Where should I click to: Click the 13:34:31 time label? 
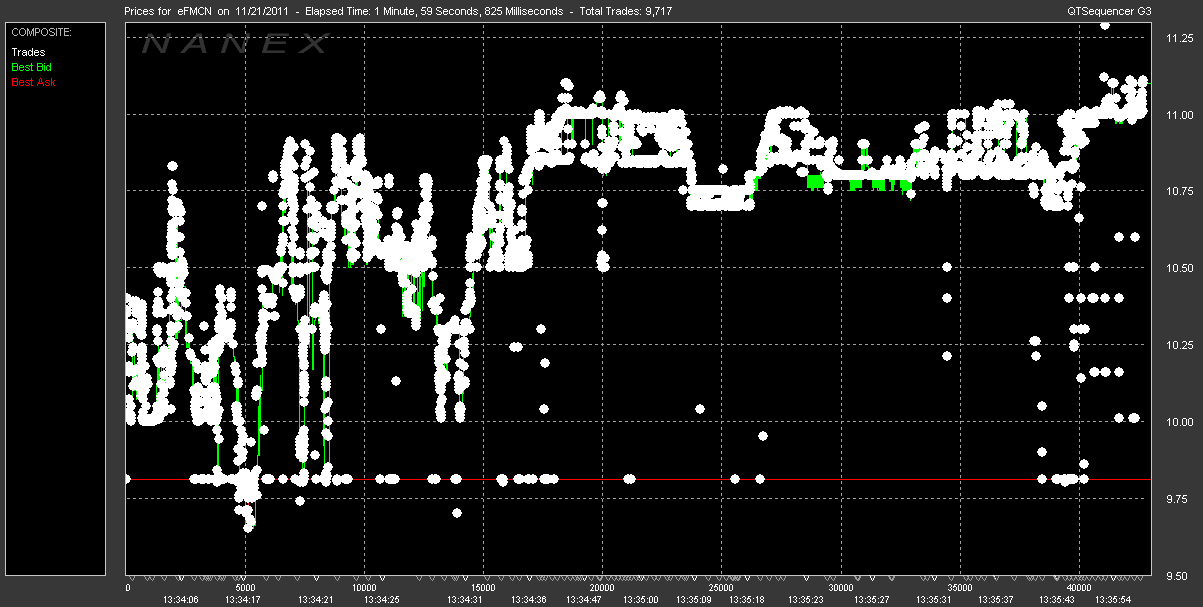[465, 600]
